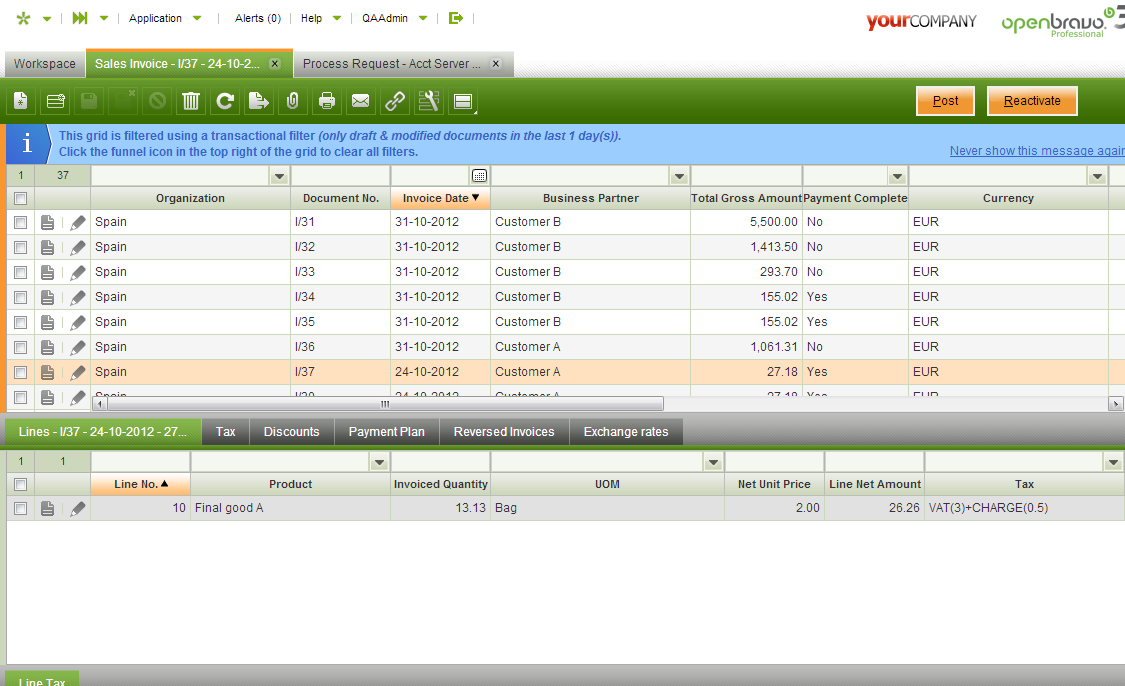Click the refresh icon in toolbar
The width and height of the screenshot is (1125, 686).
coord(225,101)
